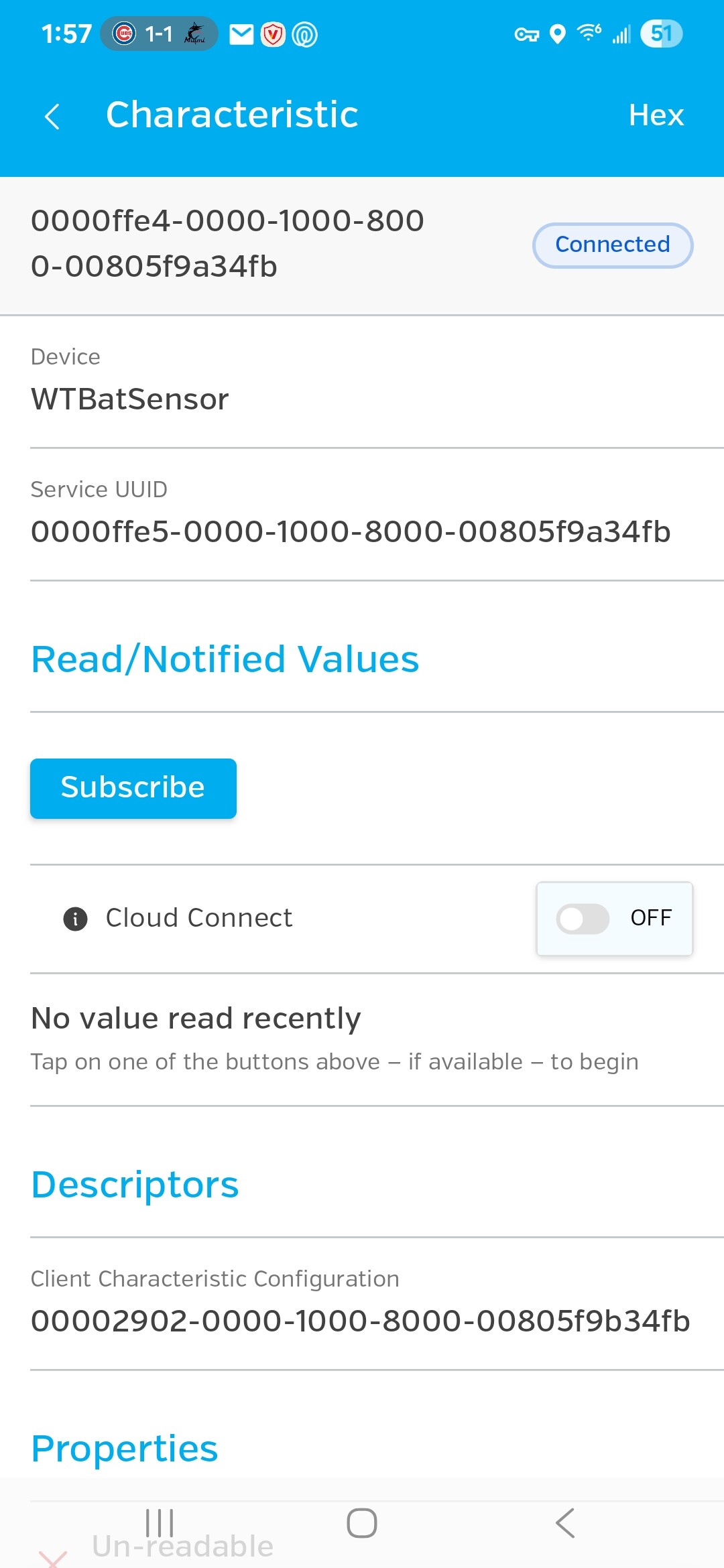Tap the Android navigation back arrow
The image size is (724, 1568).
[x=564, y=1523]
